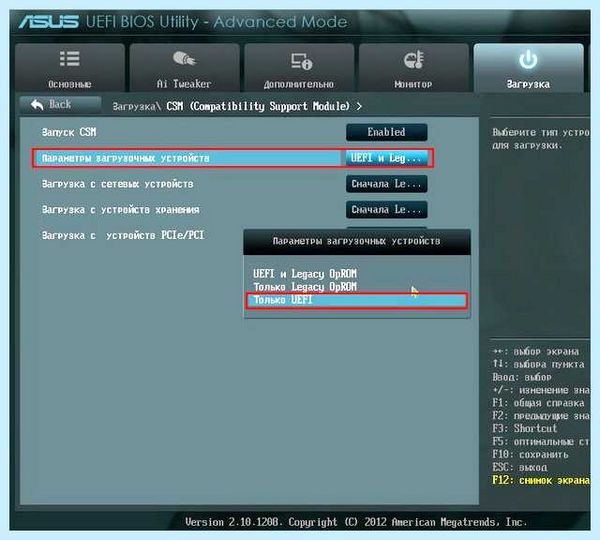Select Загрузка с устройств PCIe/PCI row label
The width and height of the screenshot is (600, 540).
123,235
